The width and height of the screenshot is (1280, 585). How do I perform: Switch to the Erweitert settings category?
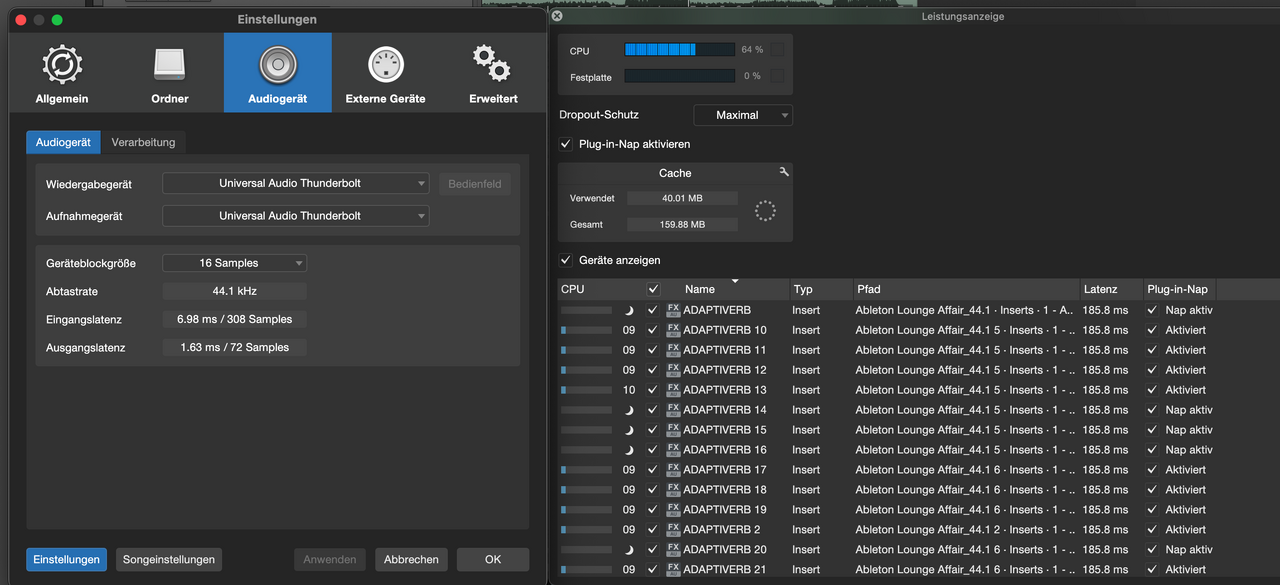[493, 73]
